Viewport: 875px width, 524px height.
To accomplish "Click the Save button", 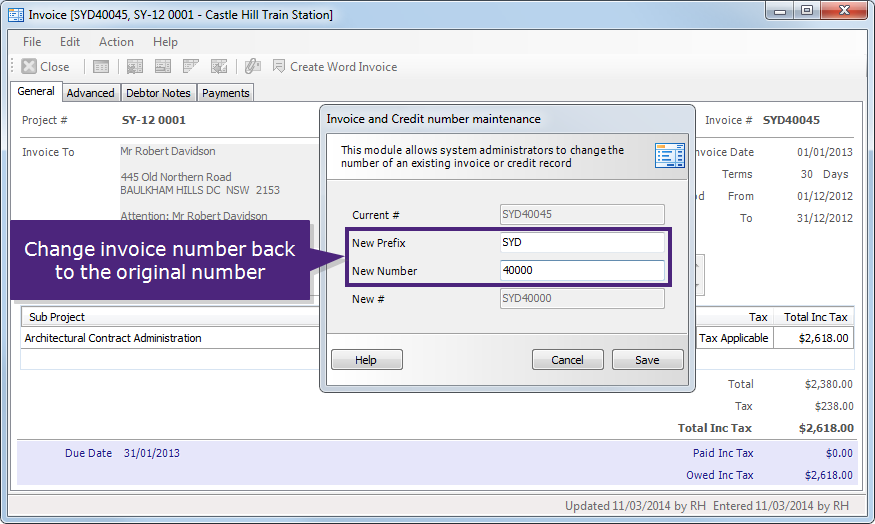I will (x=647, y=360).
